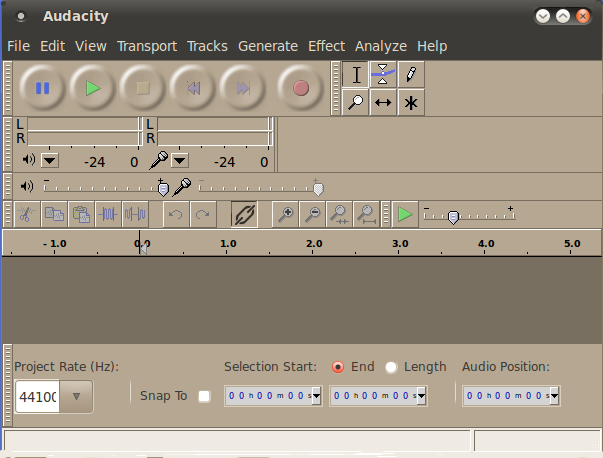Open Selection Start time format dropdown
This screenshot has width=603, height=458.
point(316,396)
